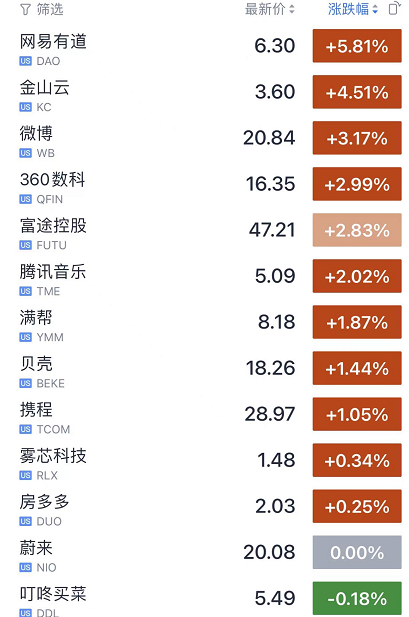Click the US badge next to KC
Image resolution: width=409 pixels, height=617 pixels.
tap(25, 107)
